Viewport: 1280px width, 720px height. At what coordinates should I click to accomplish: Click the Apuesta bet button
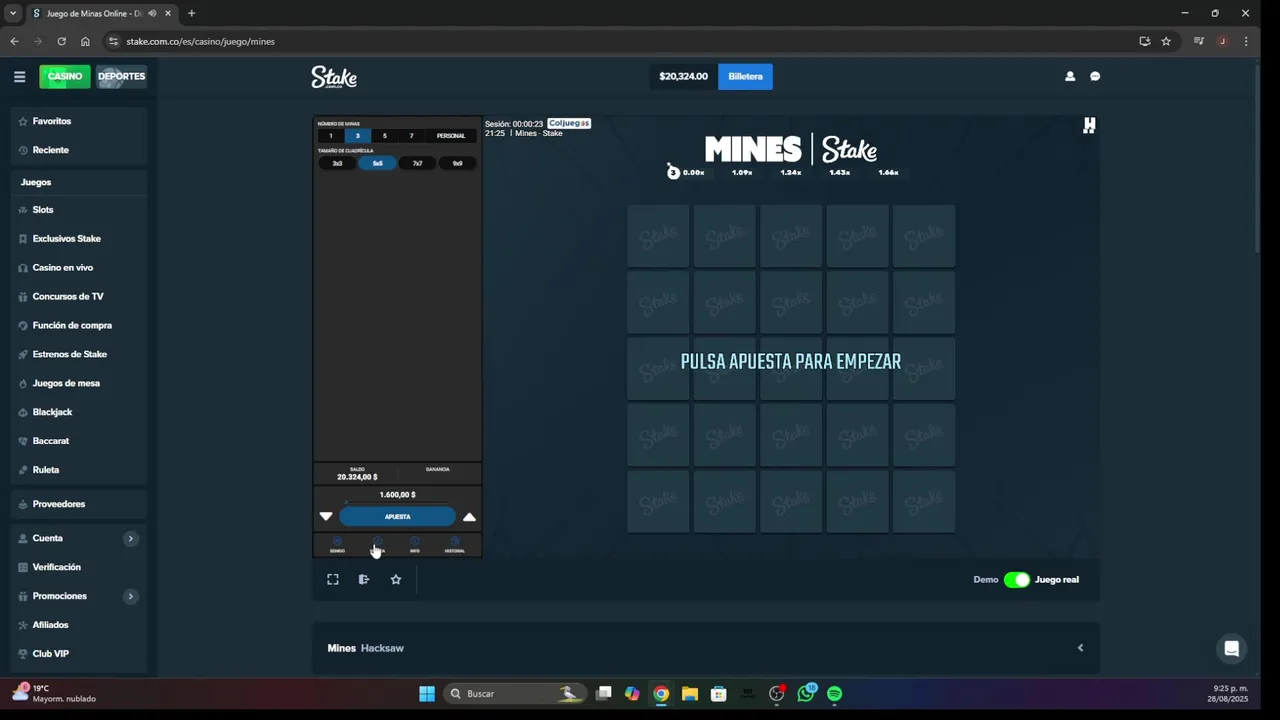point(397,517)
